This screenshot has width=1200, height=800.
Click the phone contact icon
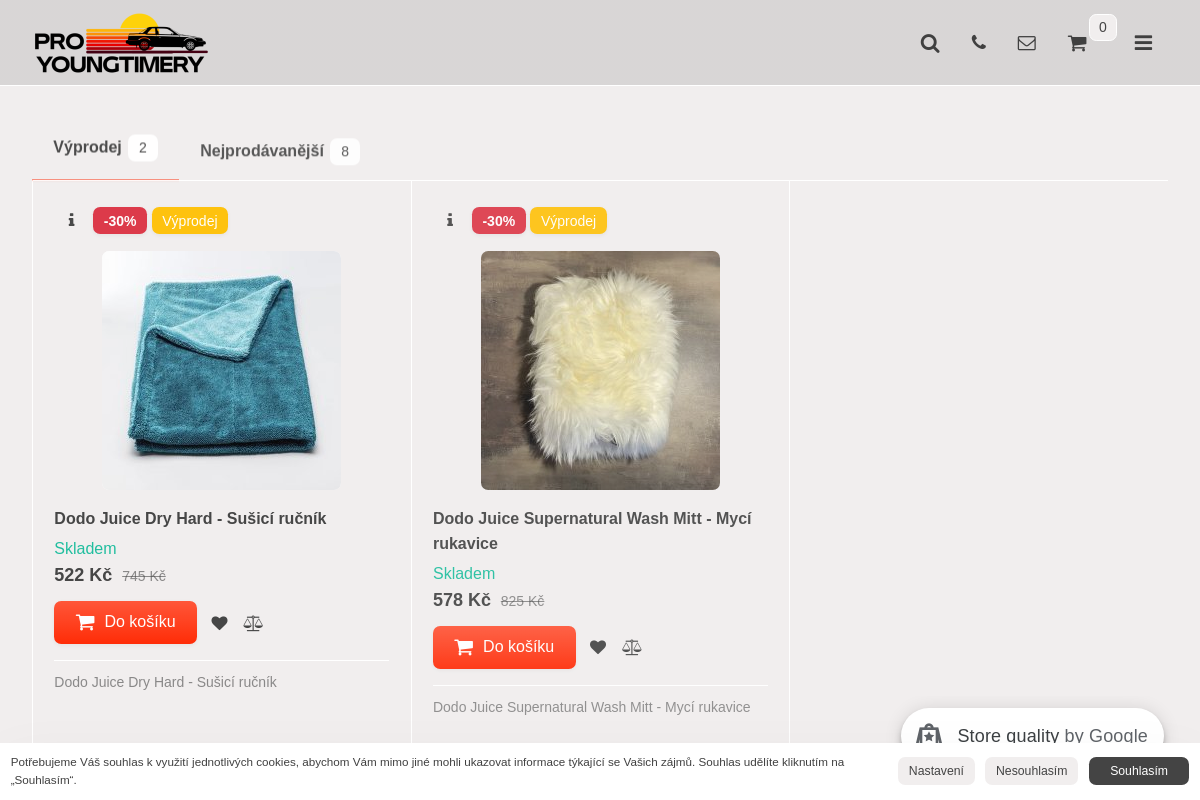pyautogui.click(x=978, y=42)
